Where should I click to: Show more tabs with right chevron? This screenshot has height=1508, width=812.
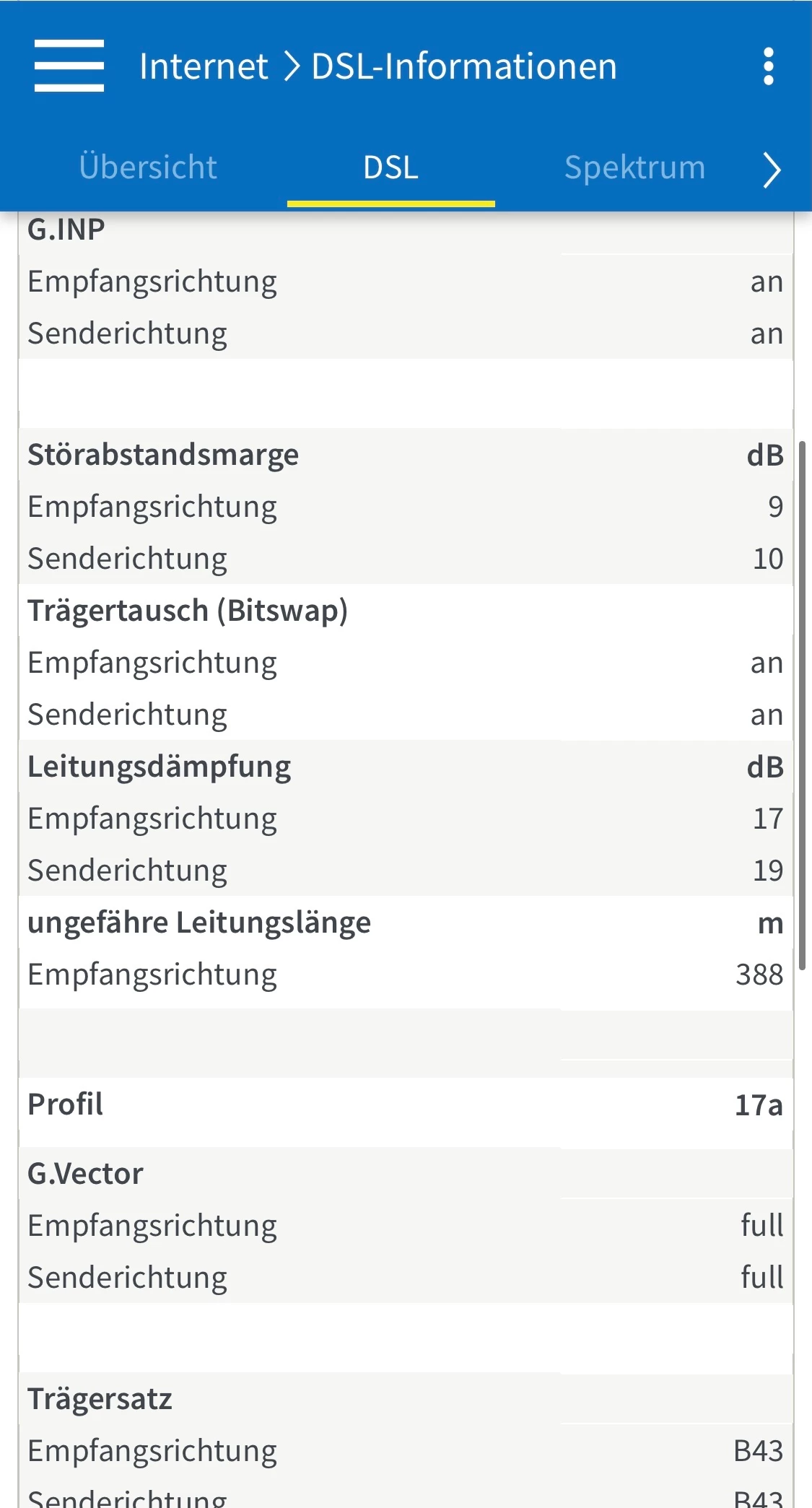772,170
